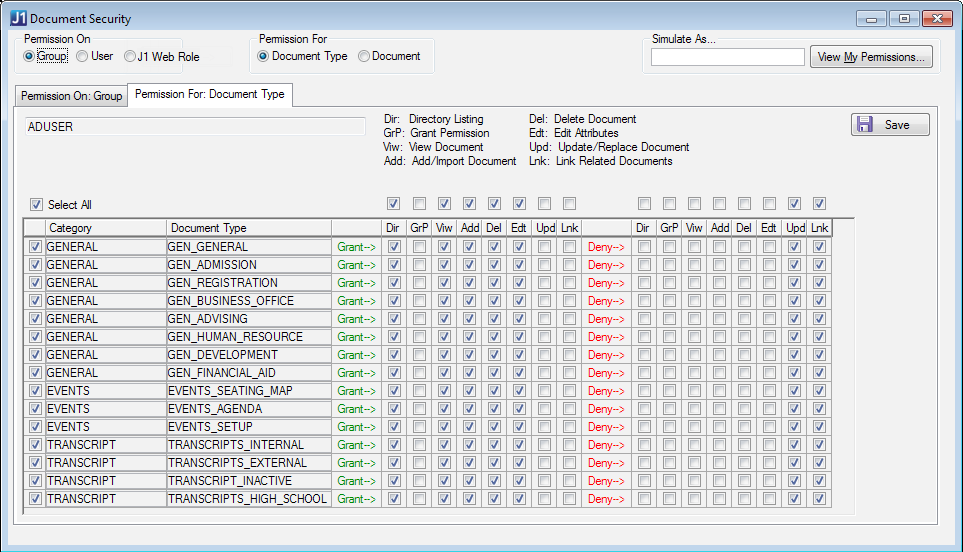Enable Grant GrP checkbox for EVENTS_AGENDA

point(419,409)
